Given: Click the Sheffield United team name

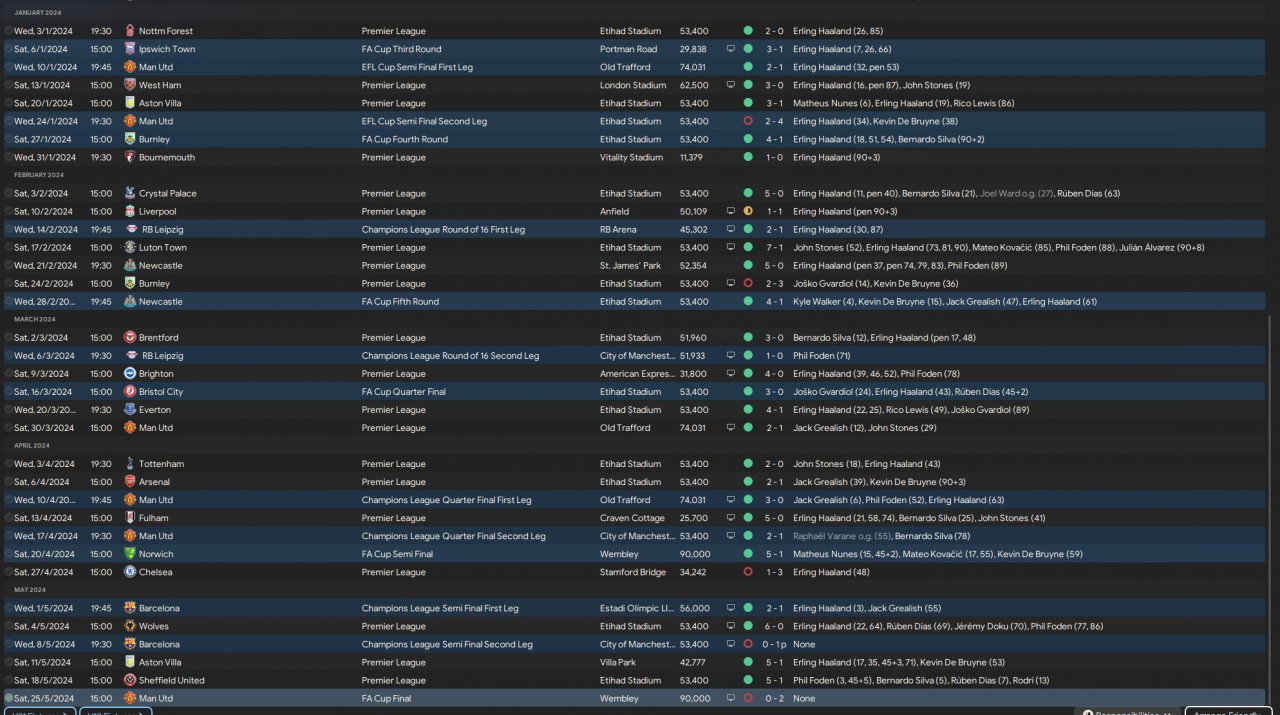Looking at the screenshot, I should click(x=171, y=680).
